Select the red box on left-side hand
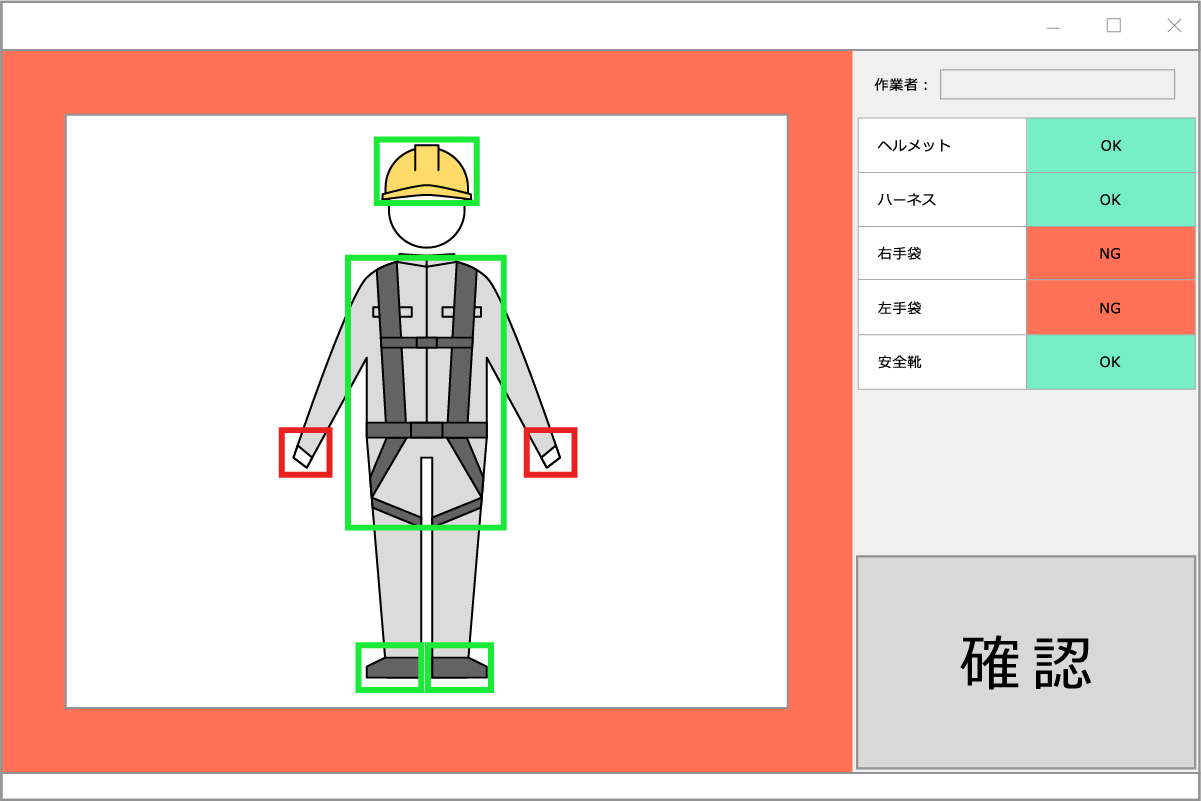 305,453
